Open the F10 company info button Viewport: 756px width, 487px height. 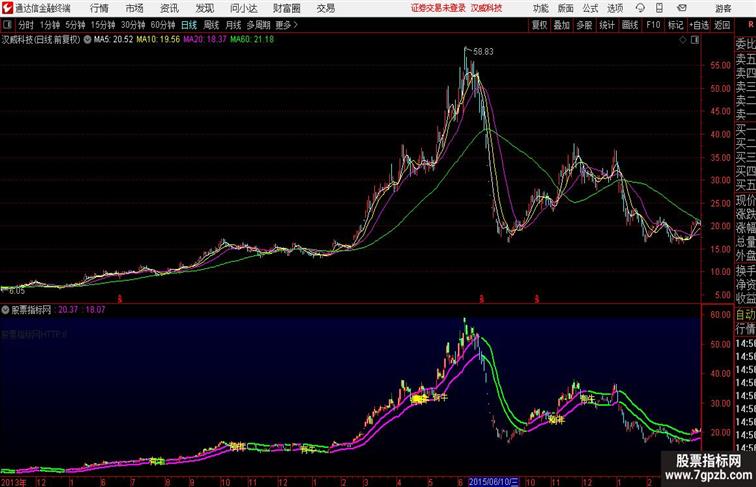653,25
